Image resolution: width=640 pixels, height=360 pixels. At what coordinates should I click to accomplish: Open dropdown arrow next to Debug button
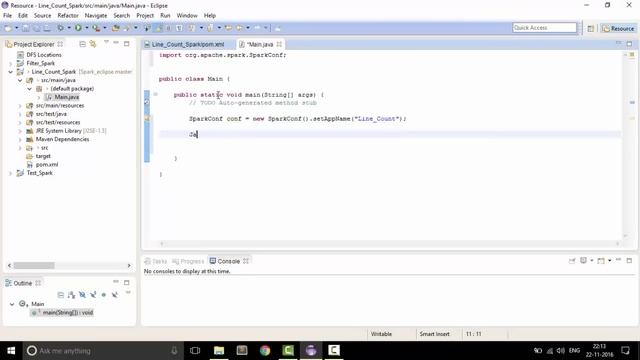pyautogui.click(x=69, y=28)
